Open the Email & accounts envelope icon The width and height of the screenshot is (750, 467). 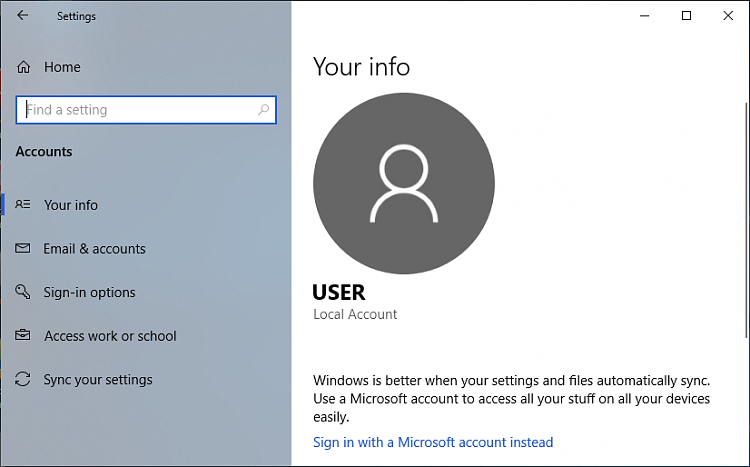[x=22, y=248]
